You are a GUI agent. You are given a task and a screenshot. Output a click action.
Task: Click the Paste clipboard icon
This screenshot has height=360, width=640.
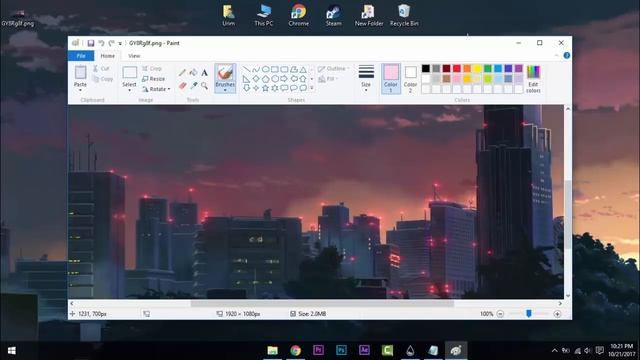tap(80, 73)
